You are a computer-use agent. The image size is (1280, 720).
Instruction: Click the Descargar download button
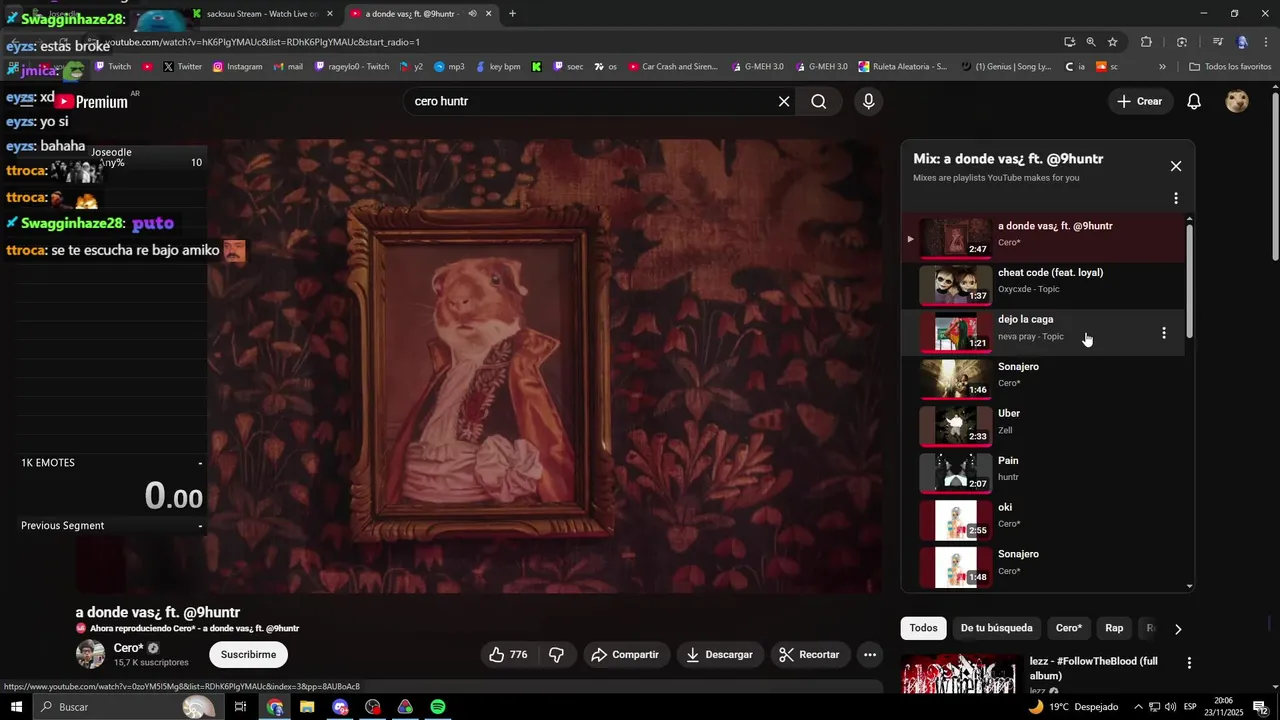tap(720, 655)
